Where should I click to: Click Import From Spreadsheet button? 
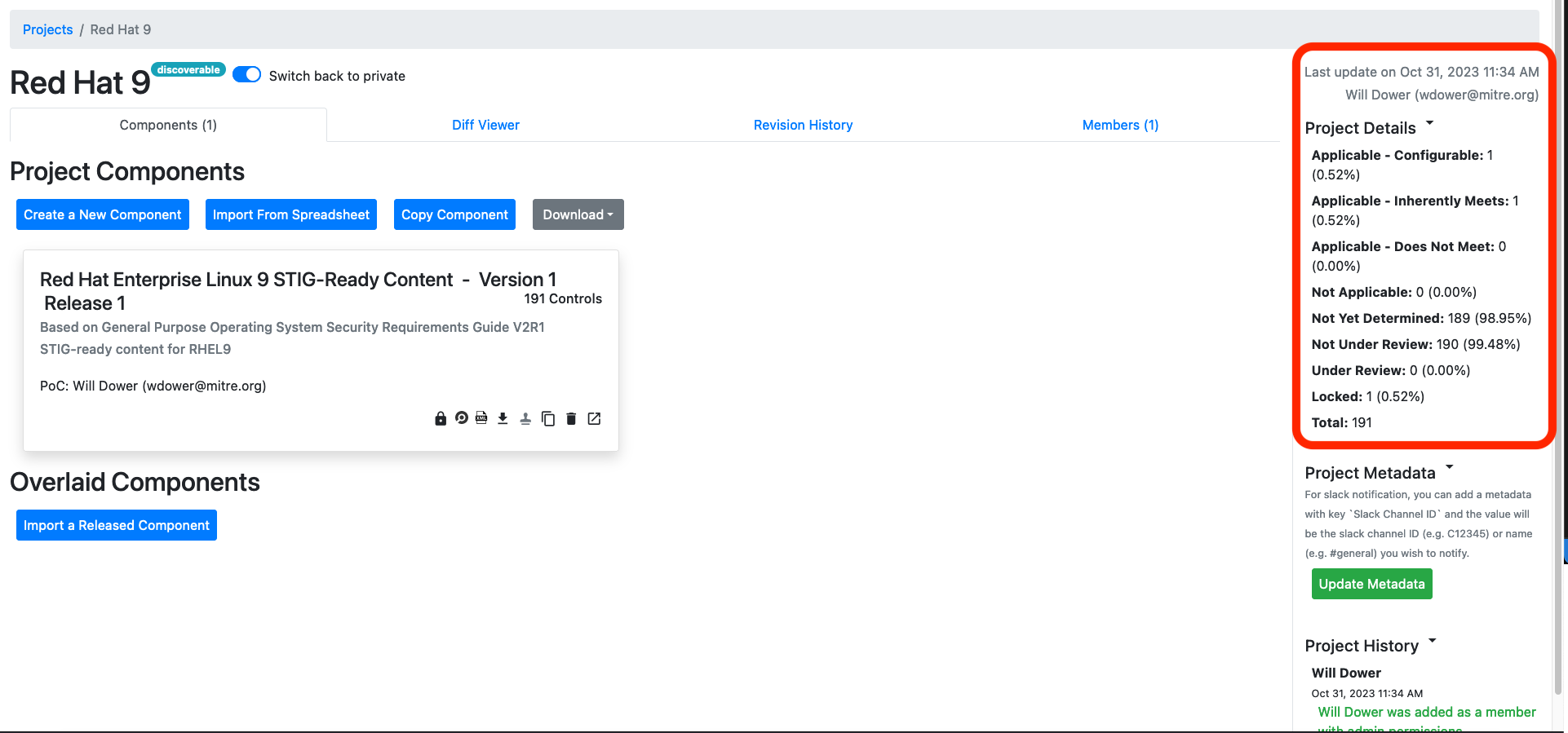pyautogui.click(x=291, y=214)
